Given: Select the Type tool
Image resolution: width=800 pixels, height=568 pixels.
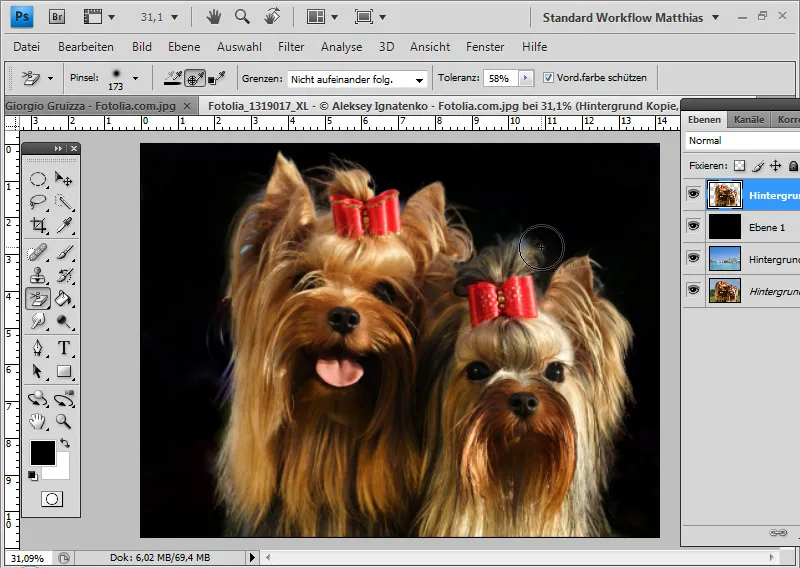Looking at the screenshot, I should [x=64, y=348].
